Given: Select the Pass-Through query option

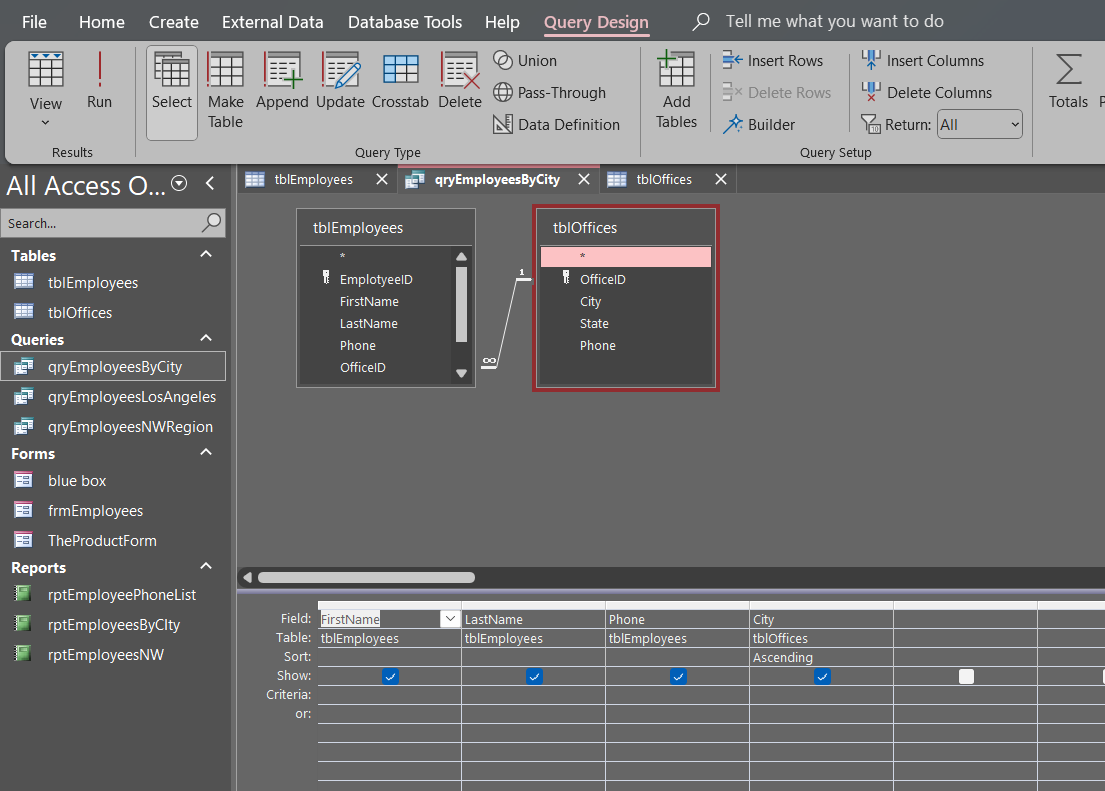Looking at the screenshot, I should click(x=550, y=92).
